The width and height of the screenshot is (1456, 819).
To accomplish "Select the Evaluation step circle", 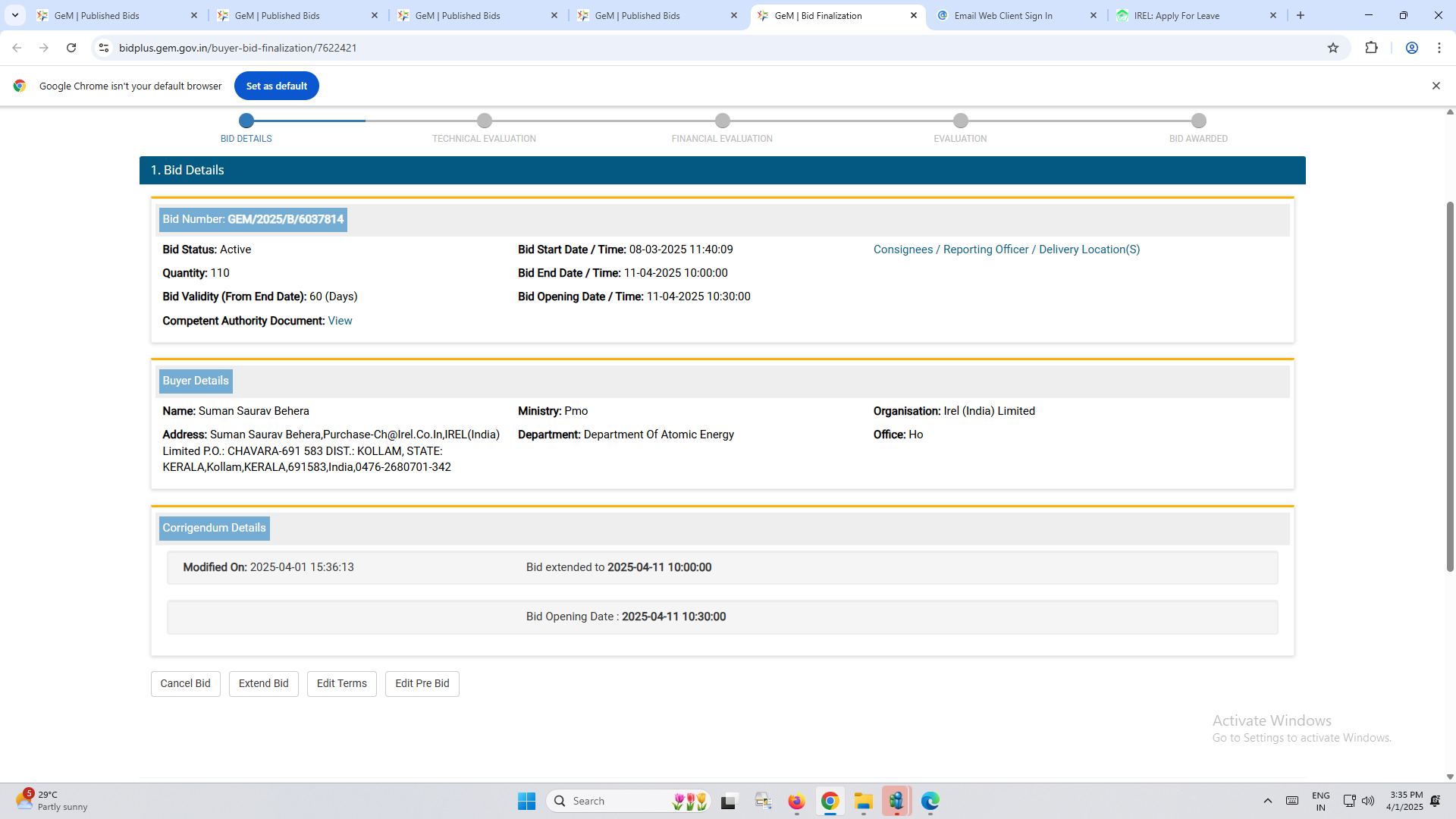I will 961,121.
